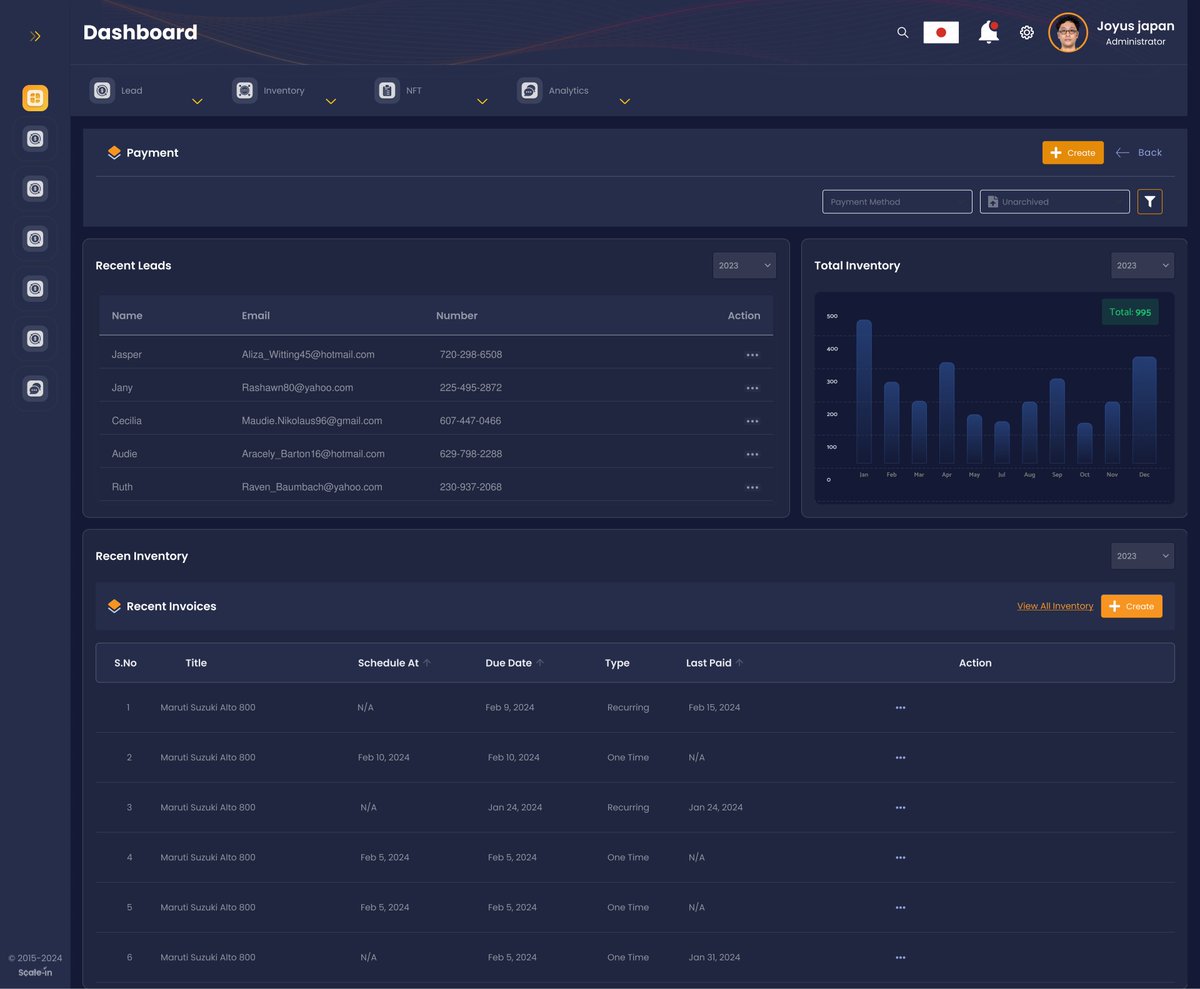Expand the Lead navigation dropdown chevron

click(x=197, y=101)
